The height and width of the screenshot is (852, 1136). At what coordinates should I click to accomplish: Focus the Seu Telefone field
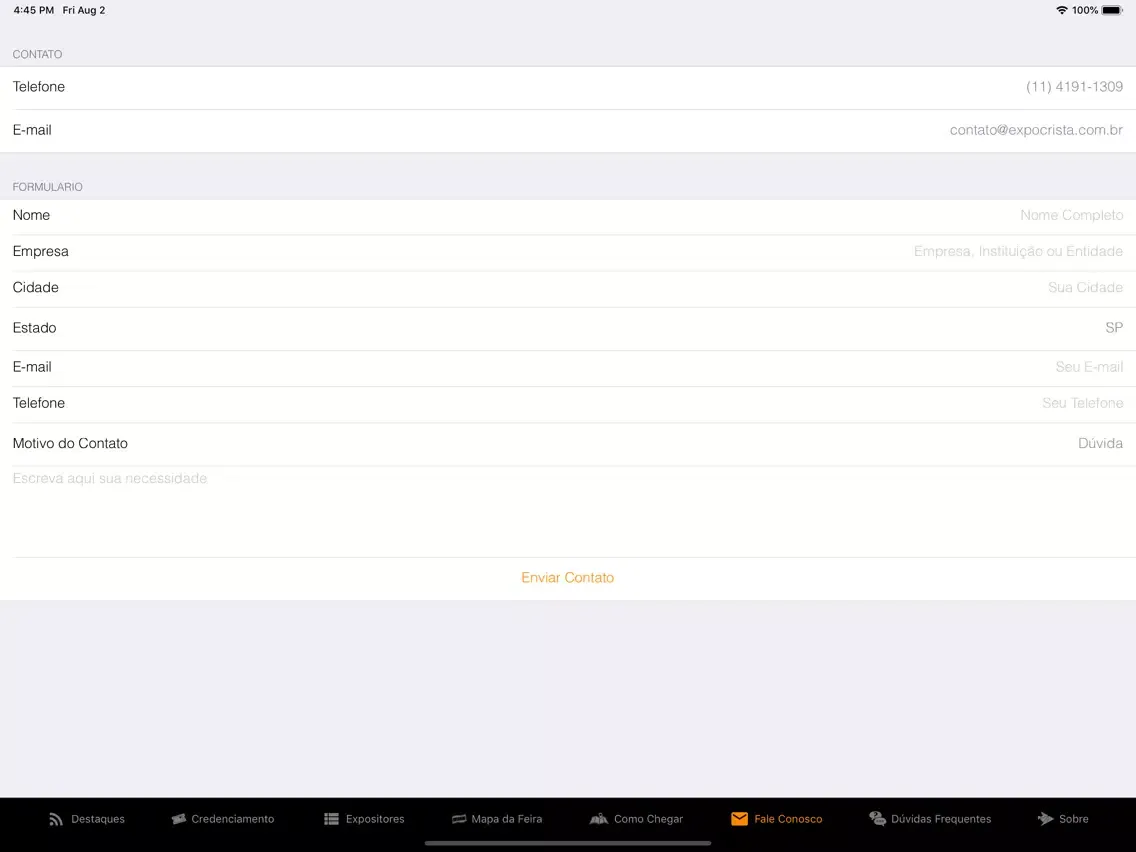click(x=1082, y=403)
